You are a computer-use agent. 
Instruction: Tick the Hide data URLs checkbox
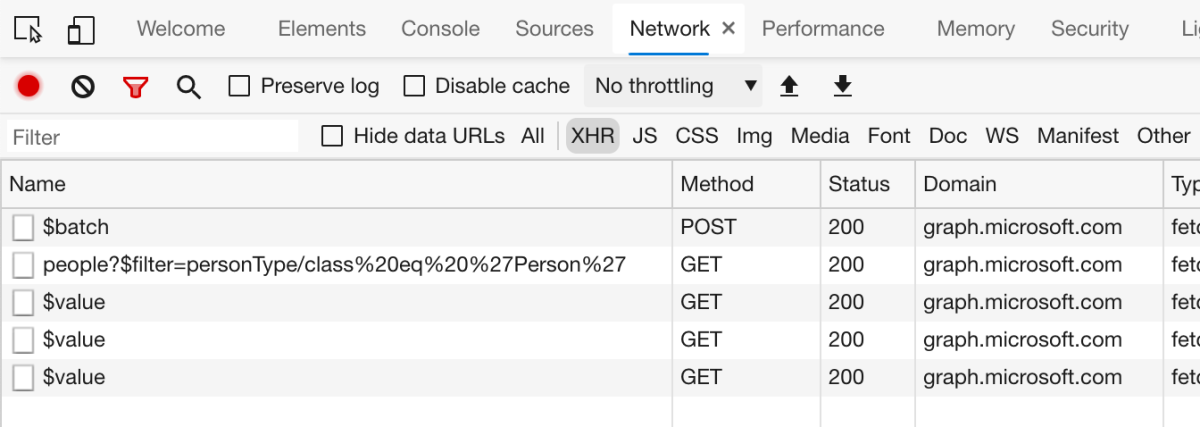(332, 136)
